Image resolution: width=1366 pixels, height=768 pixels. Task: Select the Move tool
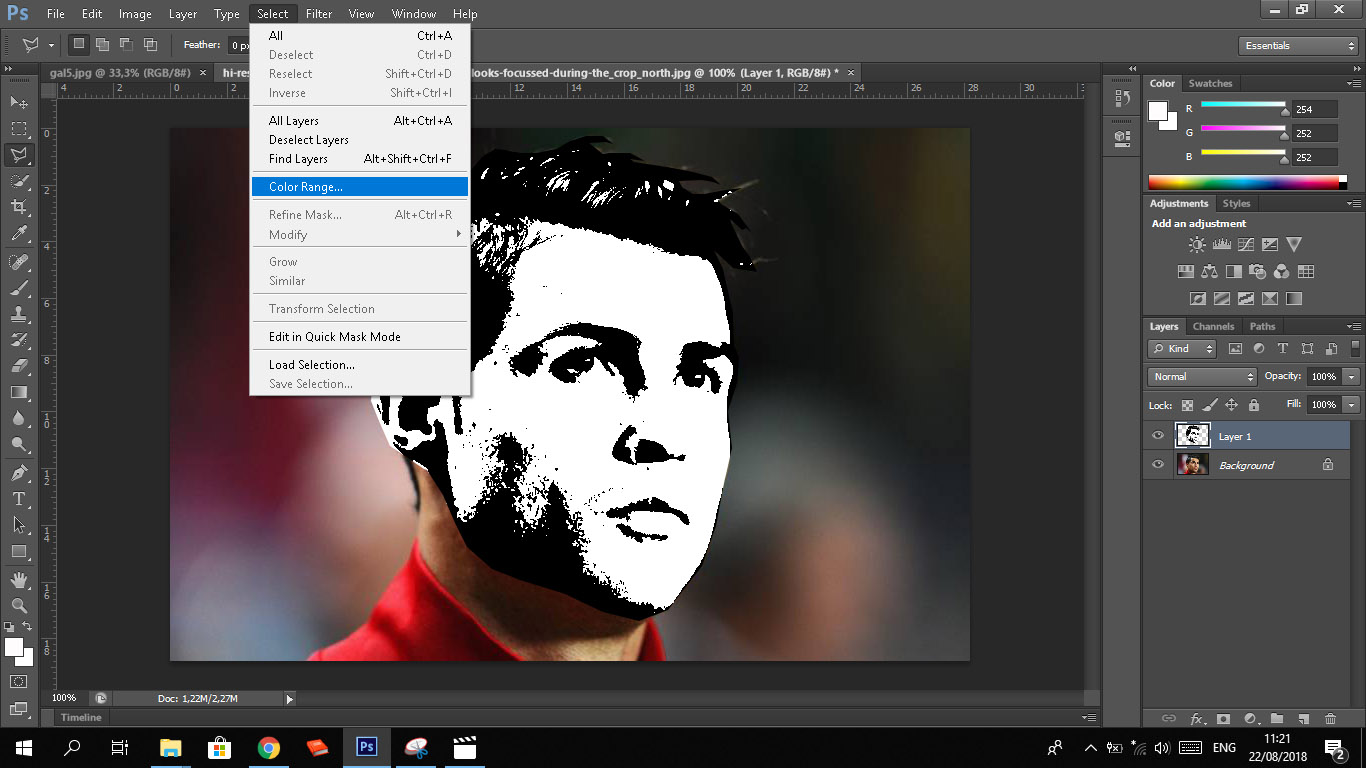(x=19, y=102)
